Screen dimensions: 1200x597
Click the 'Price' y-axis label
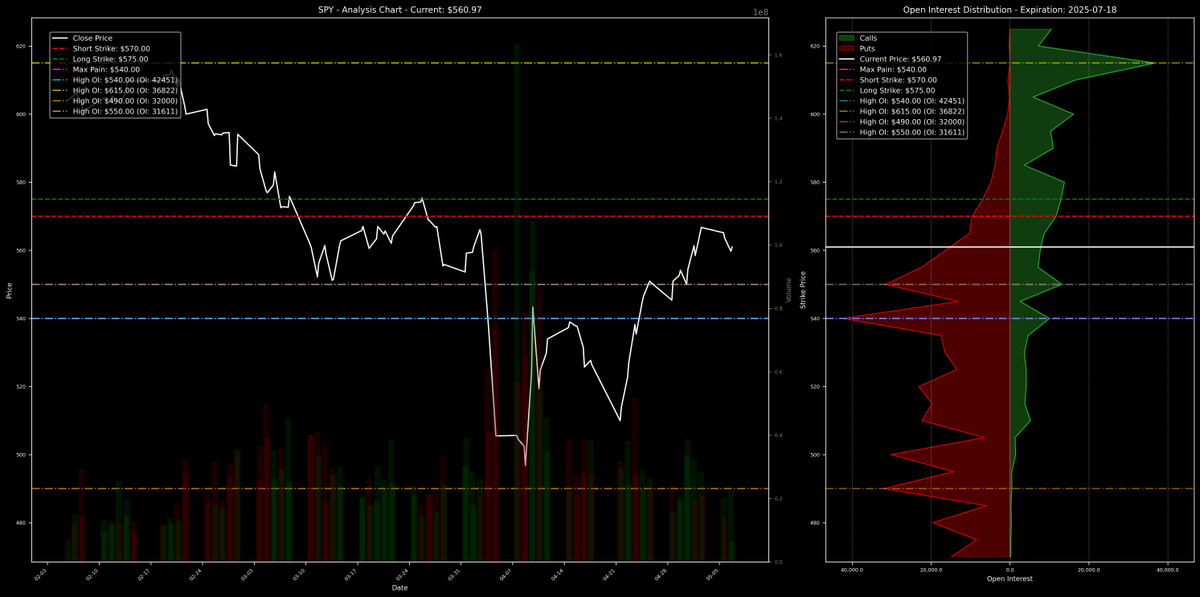(x=9, y=290)
